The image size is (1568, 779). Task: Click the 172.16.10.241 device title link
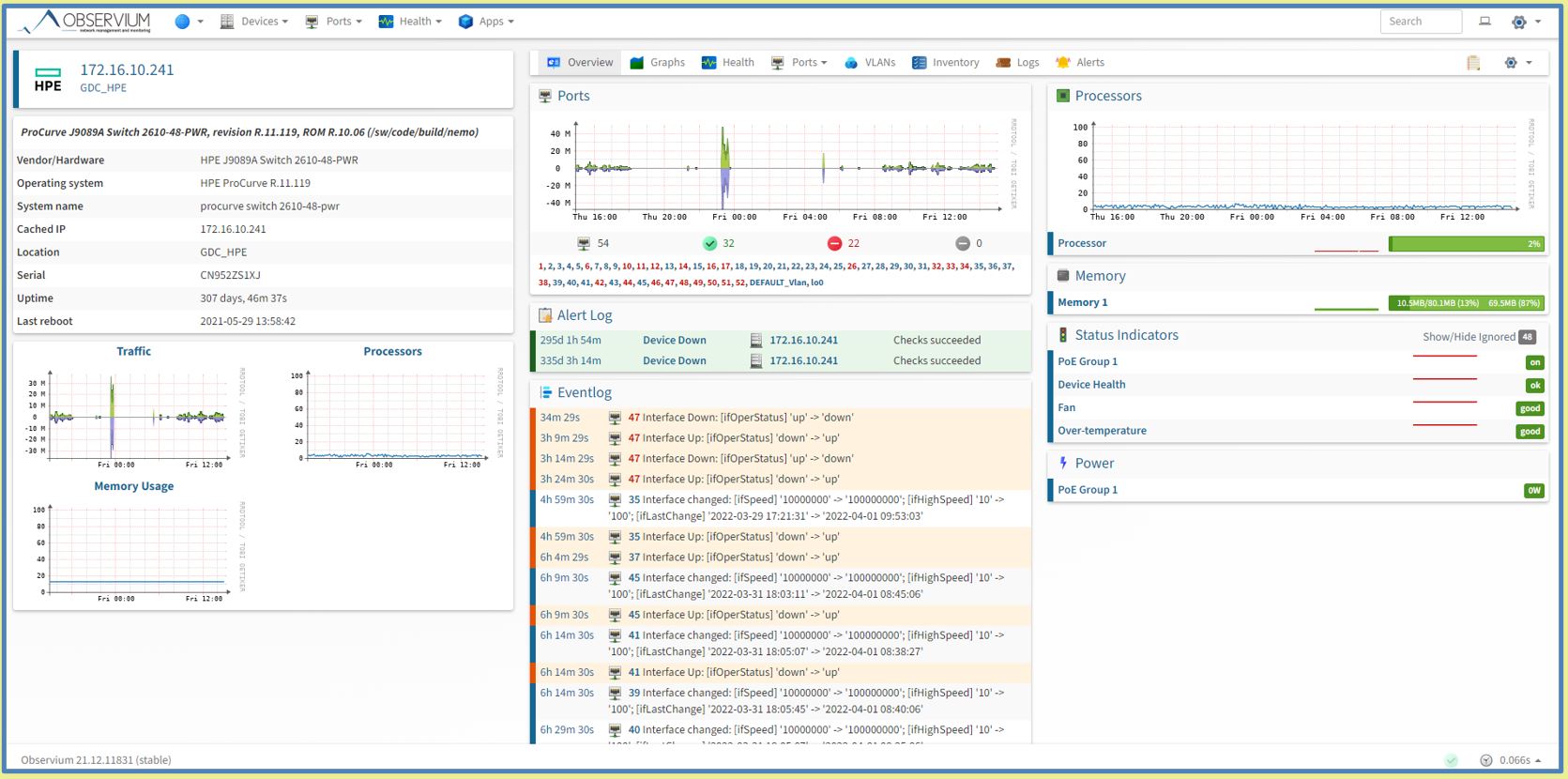point(127,70)
